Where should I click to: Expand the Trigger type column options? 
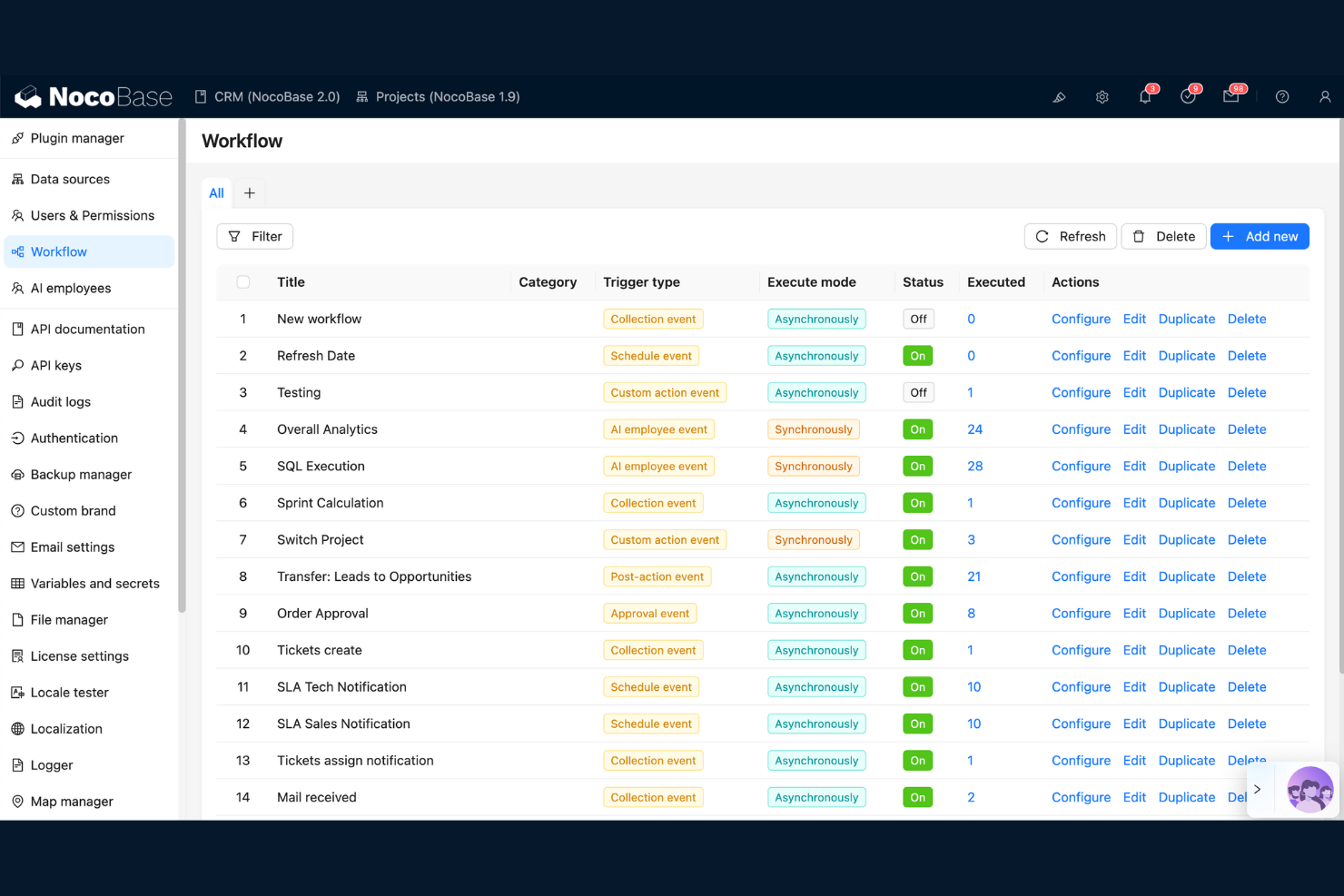click(x=641, y=282)
